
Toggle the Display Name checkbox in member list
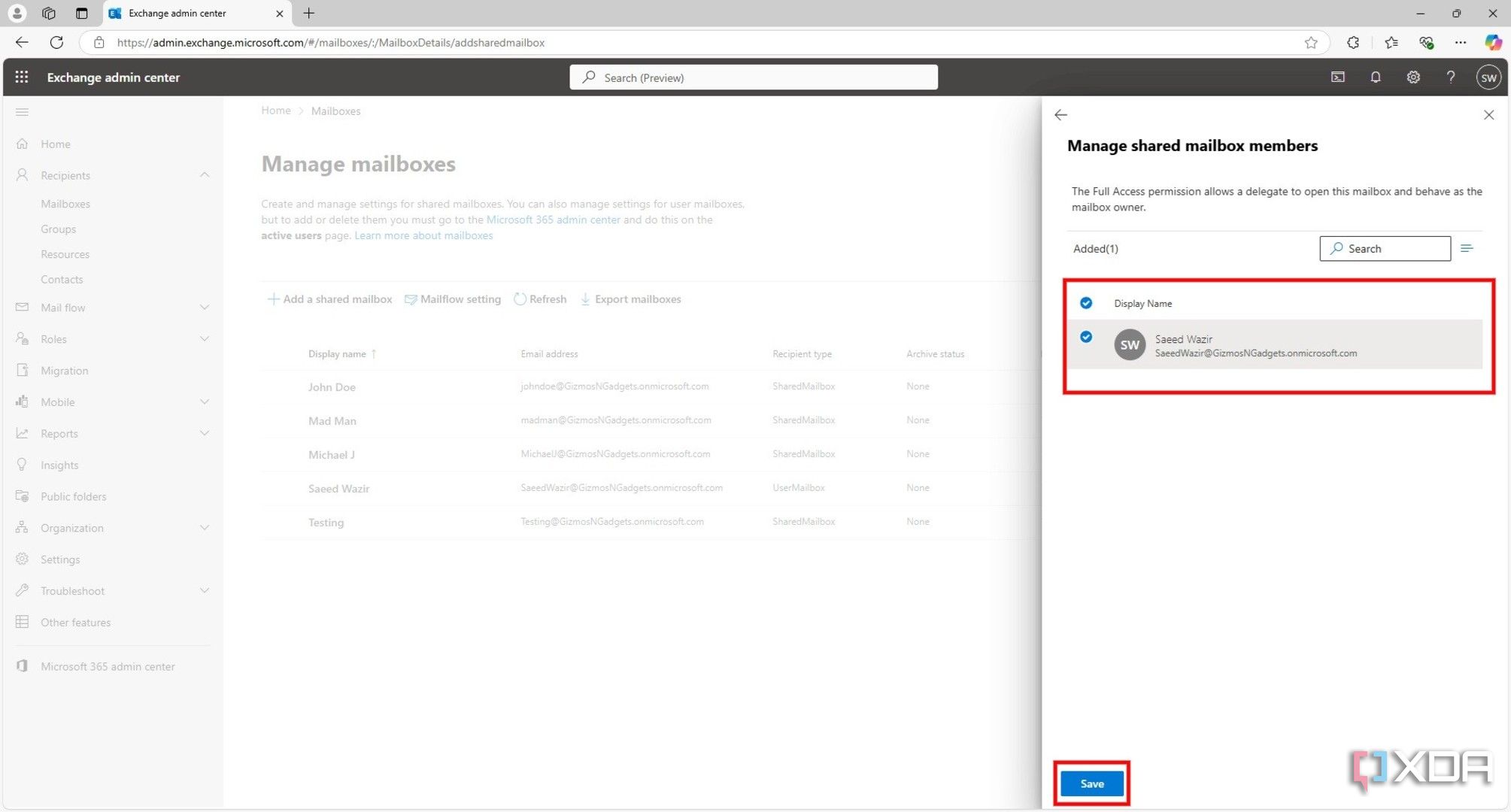coord(1086,302)
